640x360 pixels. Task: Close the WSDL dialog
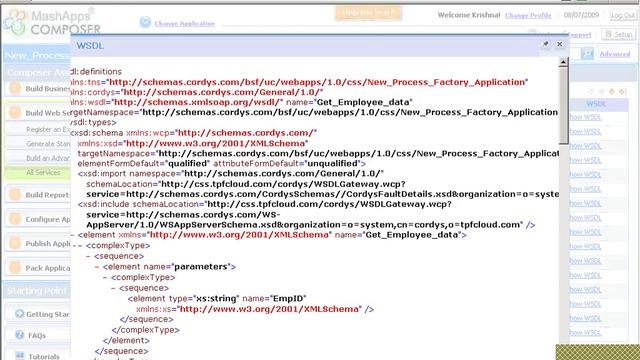pos(560,44)
